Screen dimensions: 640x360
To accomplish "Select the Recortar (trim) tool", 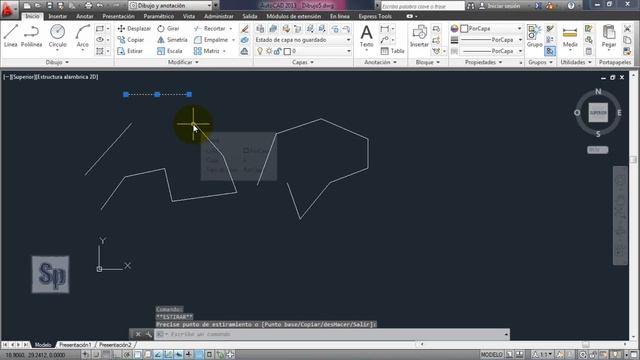I will pos(210,29).
